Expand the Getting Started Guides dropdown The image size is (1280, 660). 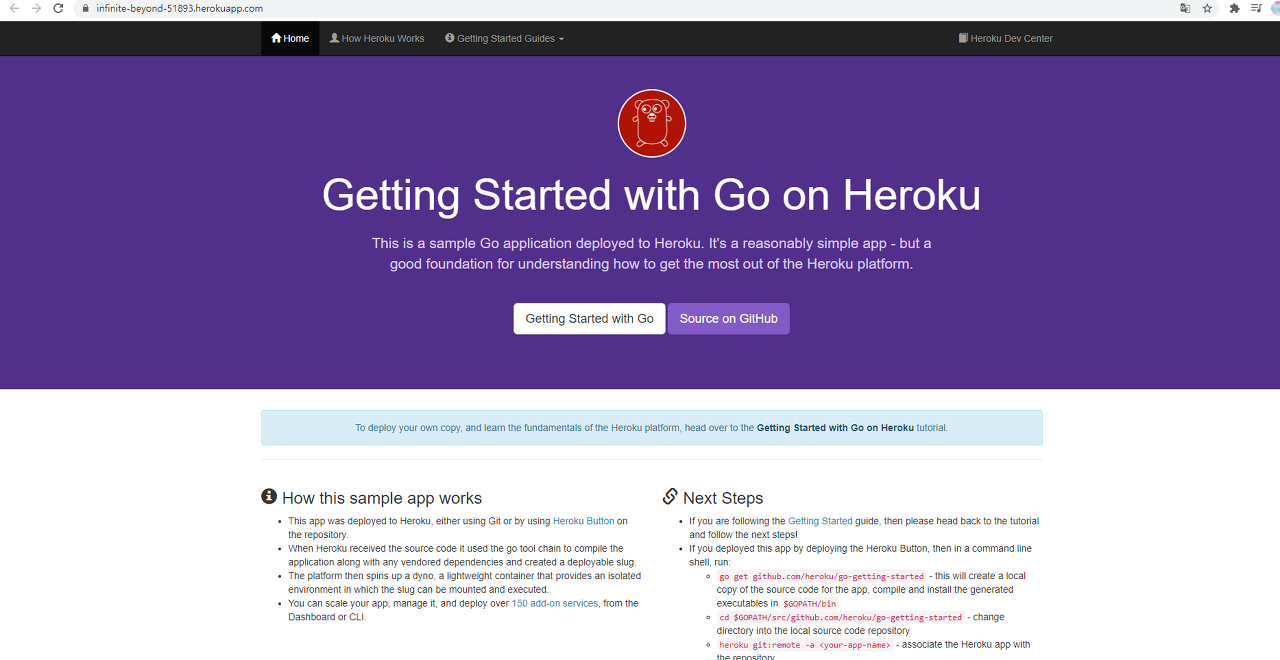pyautogui.click(x=505, y=38)
